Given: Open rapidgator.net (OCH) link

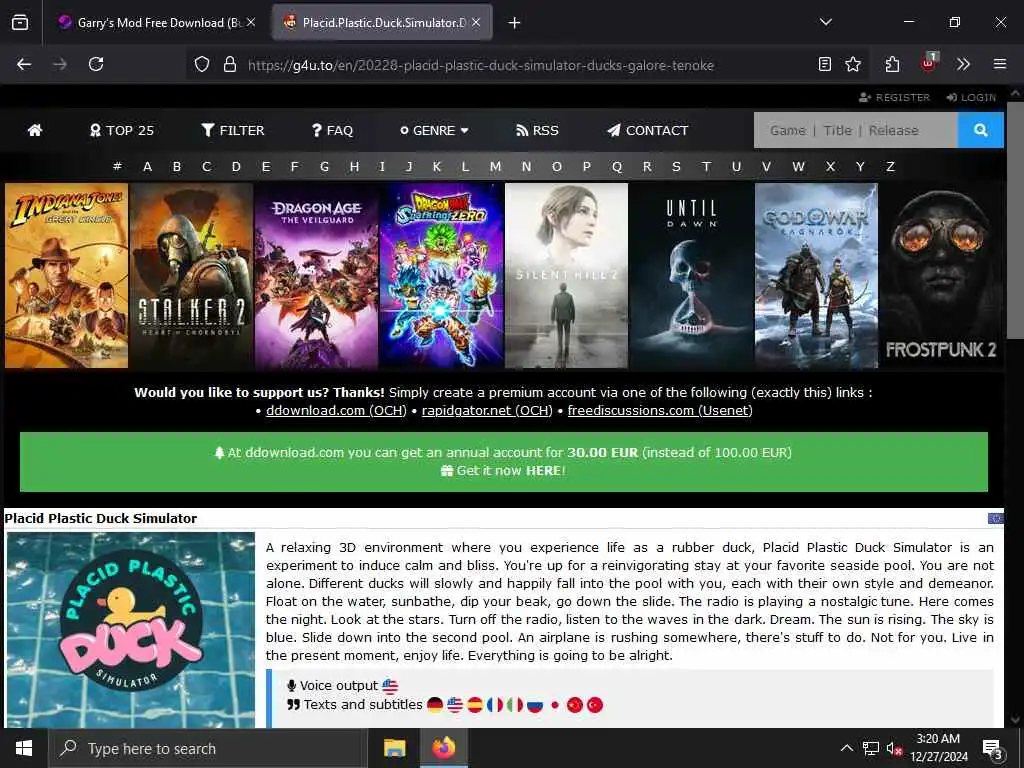Looking at the screenshot, I should coord(487,410).
